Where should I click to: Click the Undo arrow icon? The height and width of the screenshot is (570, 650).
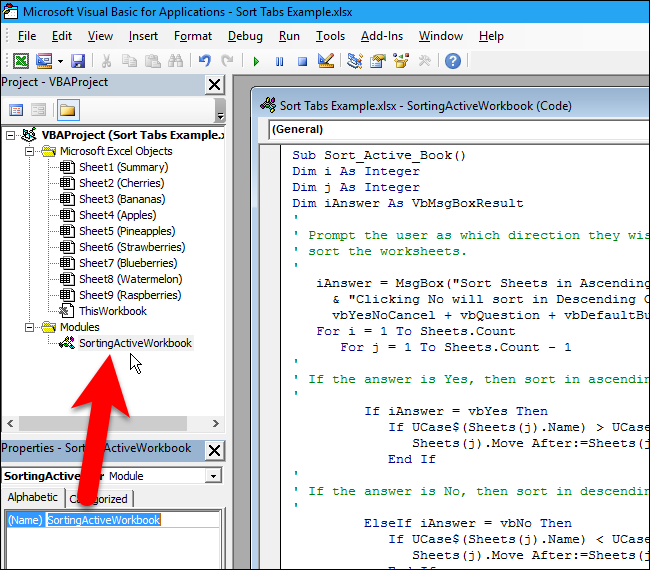pos(205,61)
